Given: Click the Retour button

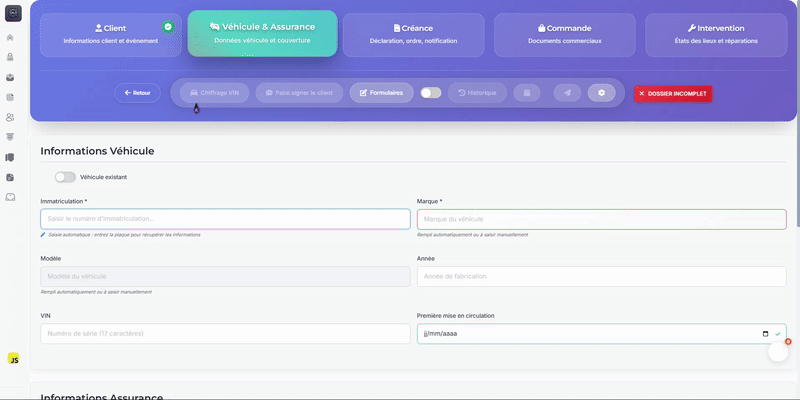Looking at the screenshot, I should coord(137,93).
